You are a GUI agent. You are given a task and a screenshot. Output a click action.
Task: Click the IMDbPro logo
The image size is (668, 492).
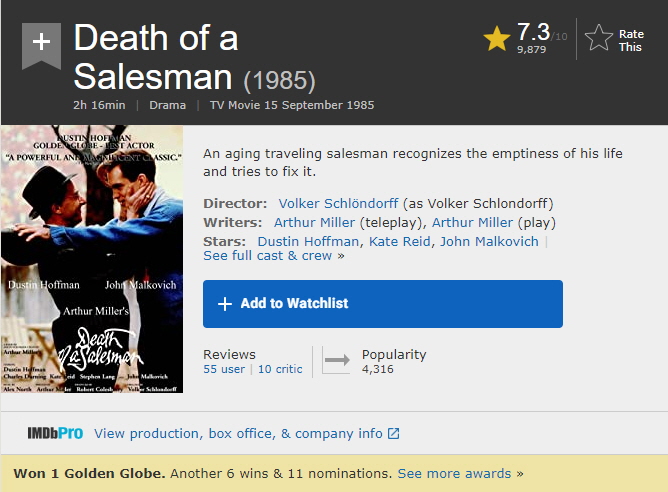[x=55, y=433]
